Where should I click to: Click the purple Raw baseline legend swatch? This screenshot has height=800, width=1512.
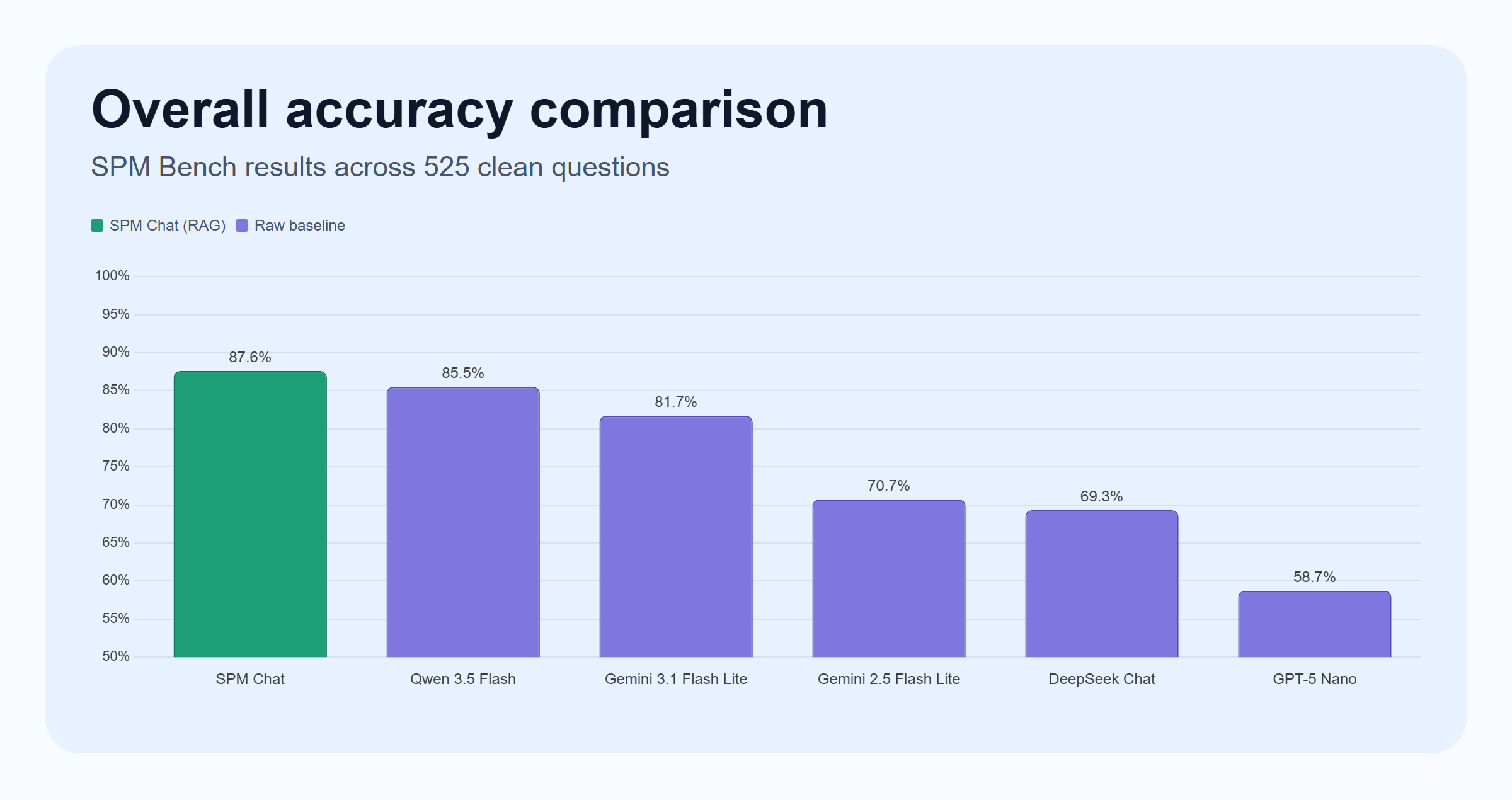(x=242, y=226)
